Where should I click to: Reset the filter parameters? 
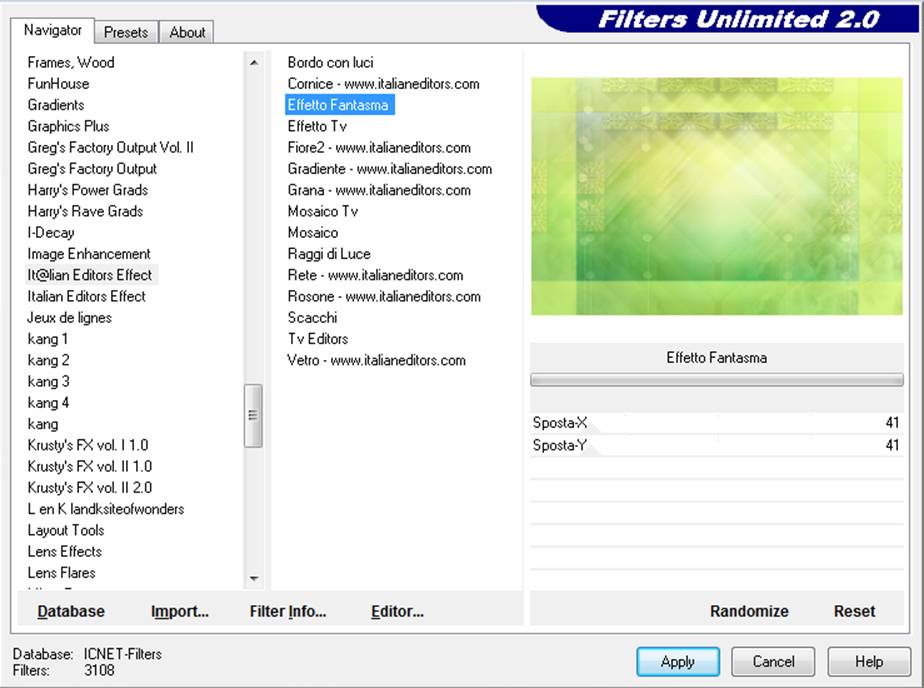point(854,611)
